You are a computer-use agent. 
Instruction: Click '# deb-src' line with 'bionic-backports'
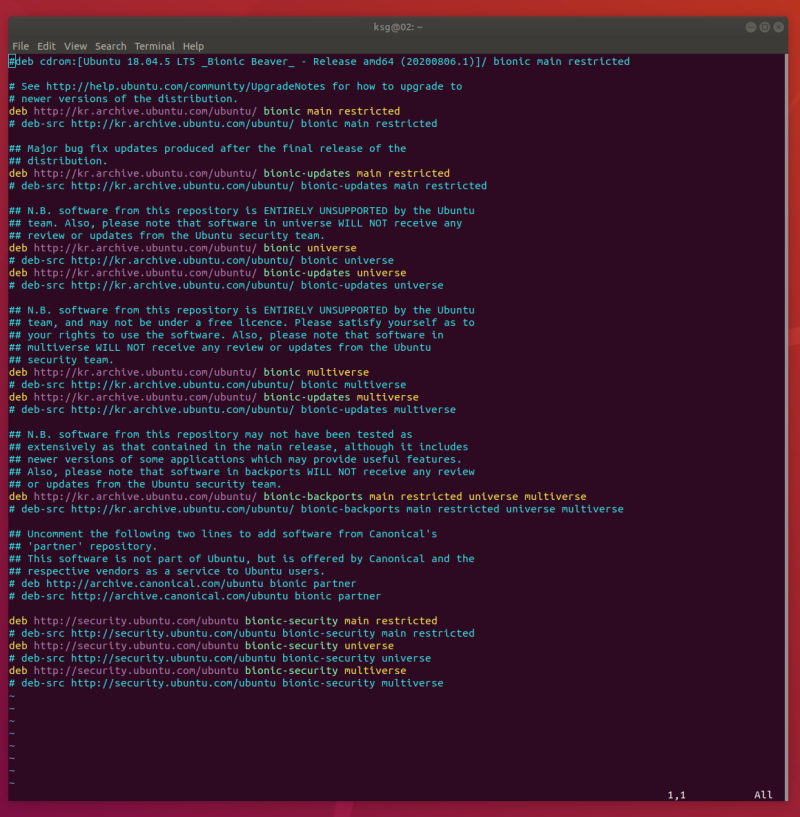point(316,510)
